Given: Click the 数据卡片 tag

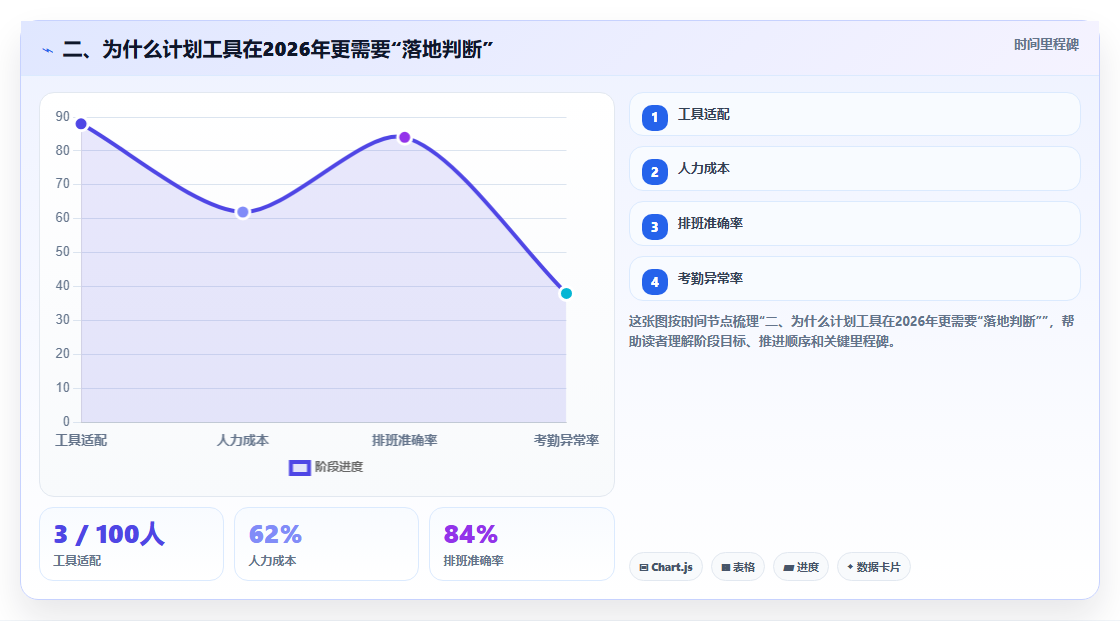Looking at the screenshot, I should [874, 567].
